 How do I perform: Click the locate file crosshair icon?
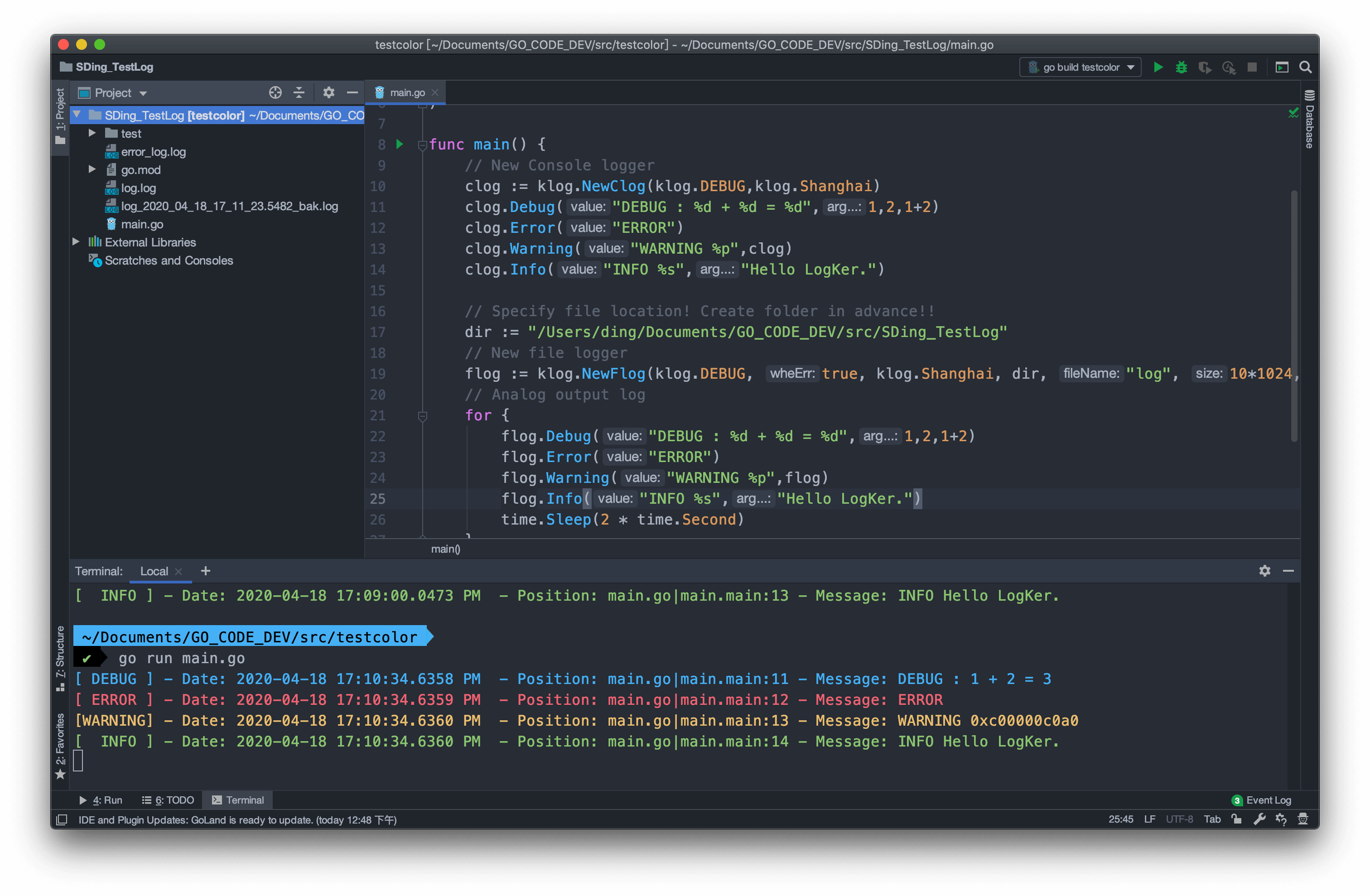pos(275,93)
